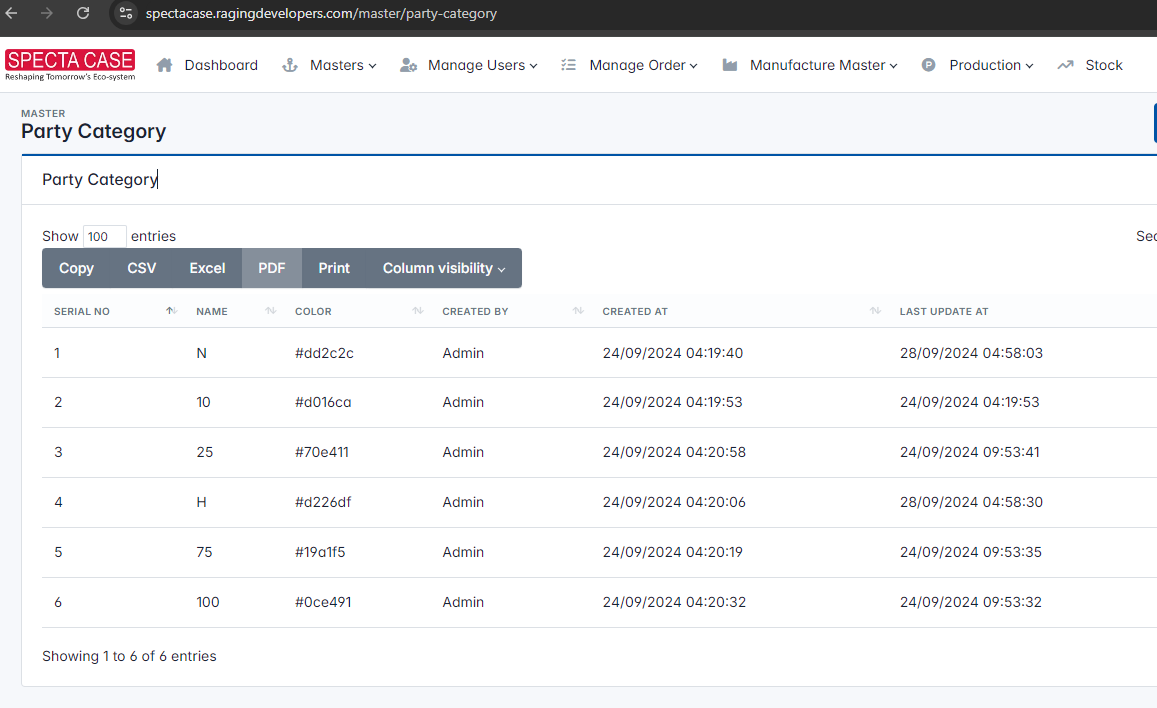Click the Stock trending arrow icon
Screen dimensions: 1157x708
pos(1065,65)
